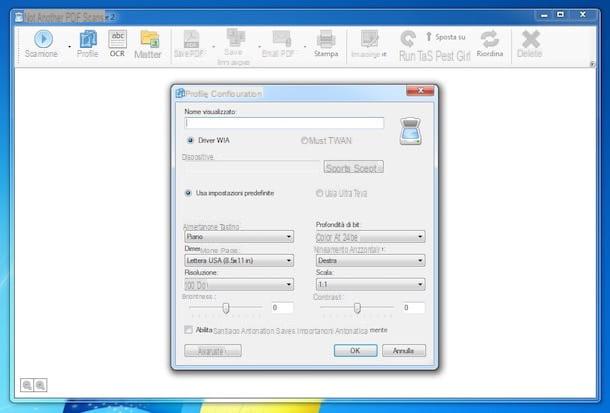Select the TWAIN driver radio button
This screenshot has width=610, height=413.
(x=304, y=141)
